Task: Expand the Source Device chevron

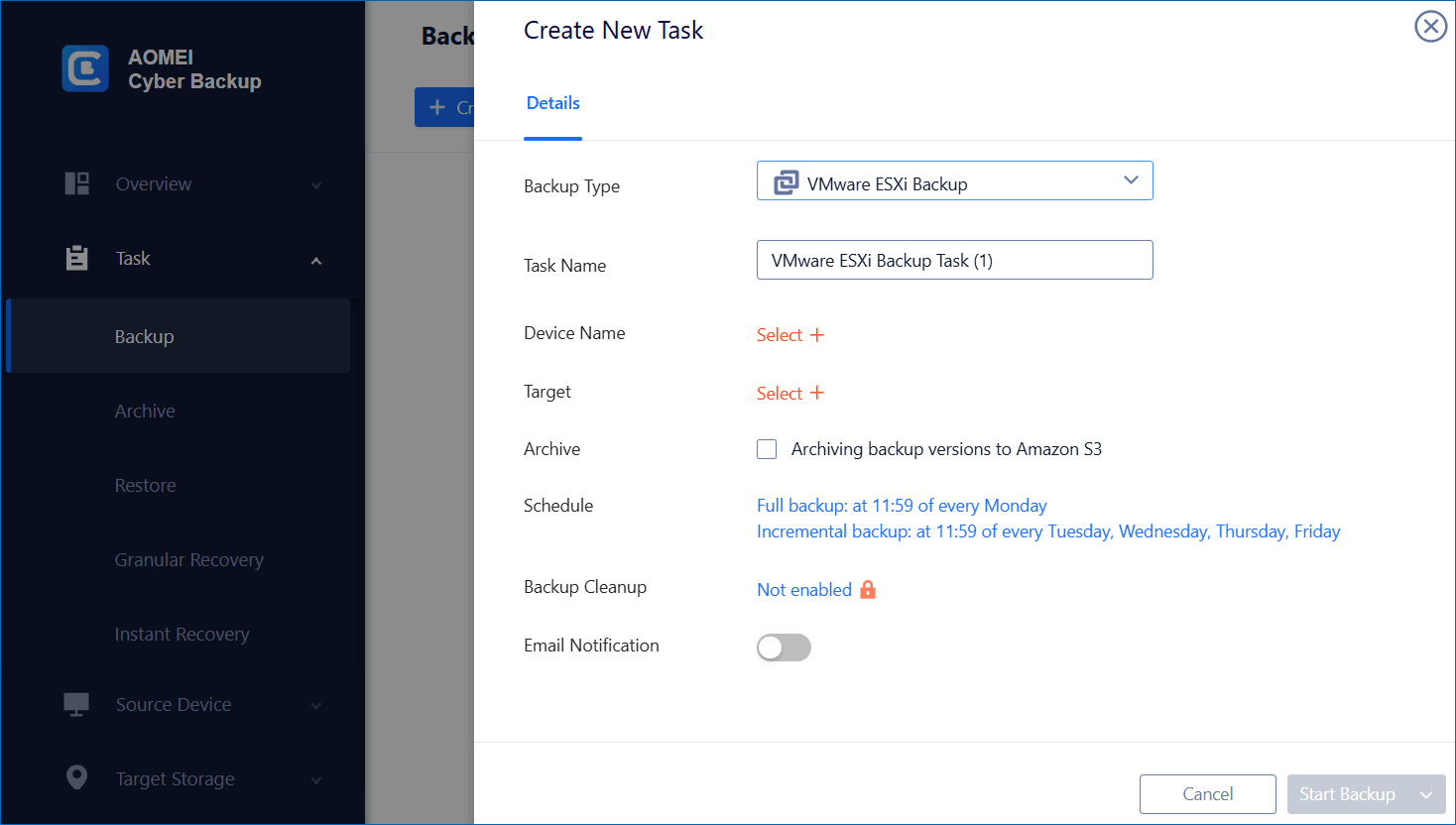Action: pyautogui.click(x=316, y=706)
